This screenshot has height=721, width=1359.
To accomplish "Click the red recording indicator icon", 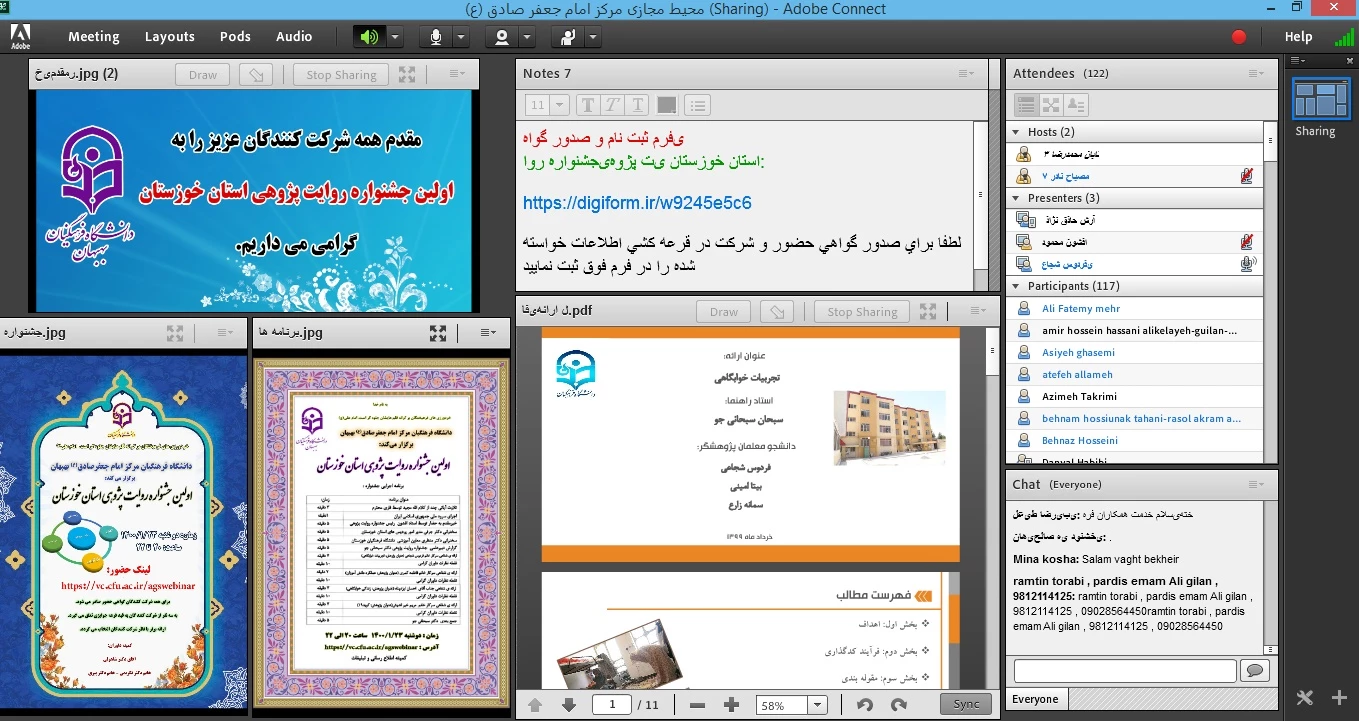I will pos(1239,37).
